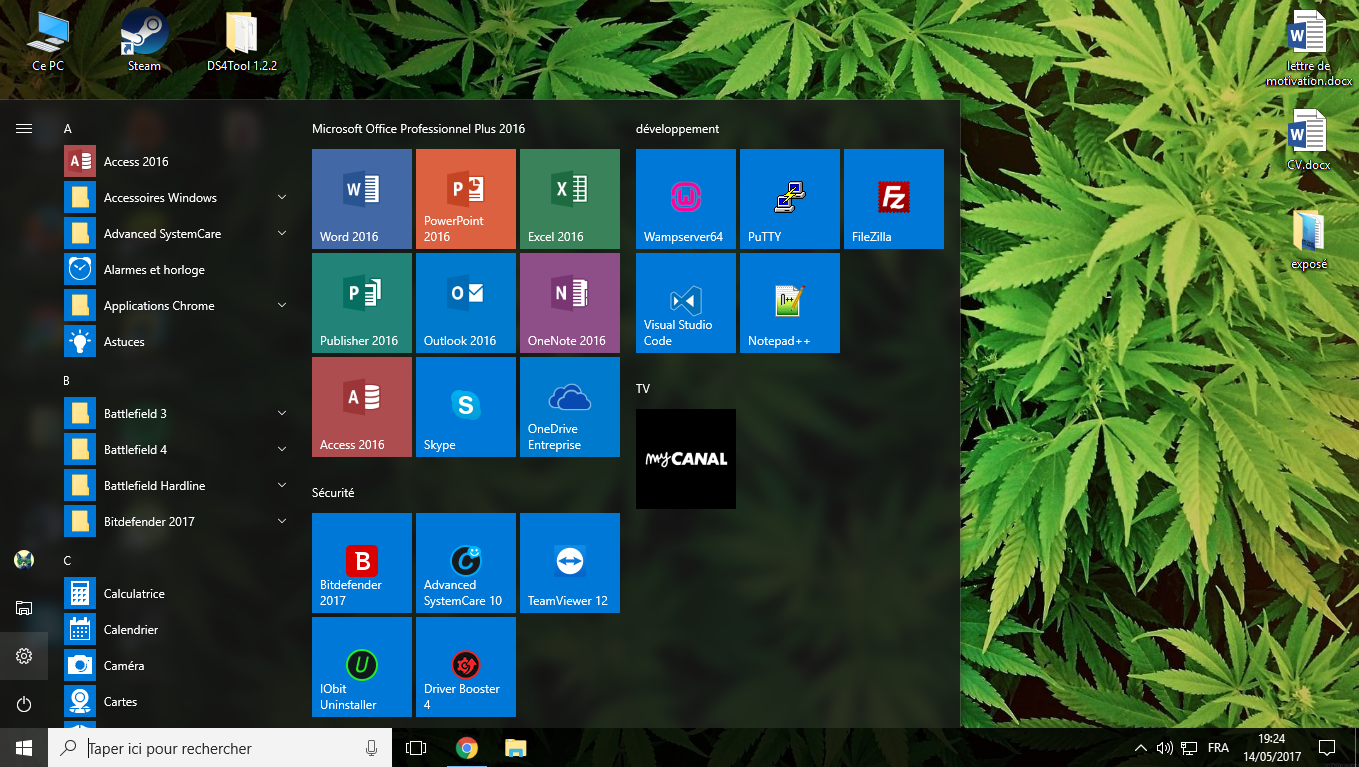Open Publisher 2016 tile
1359x767 pixels.
click(x=362, y=303)
